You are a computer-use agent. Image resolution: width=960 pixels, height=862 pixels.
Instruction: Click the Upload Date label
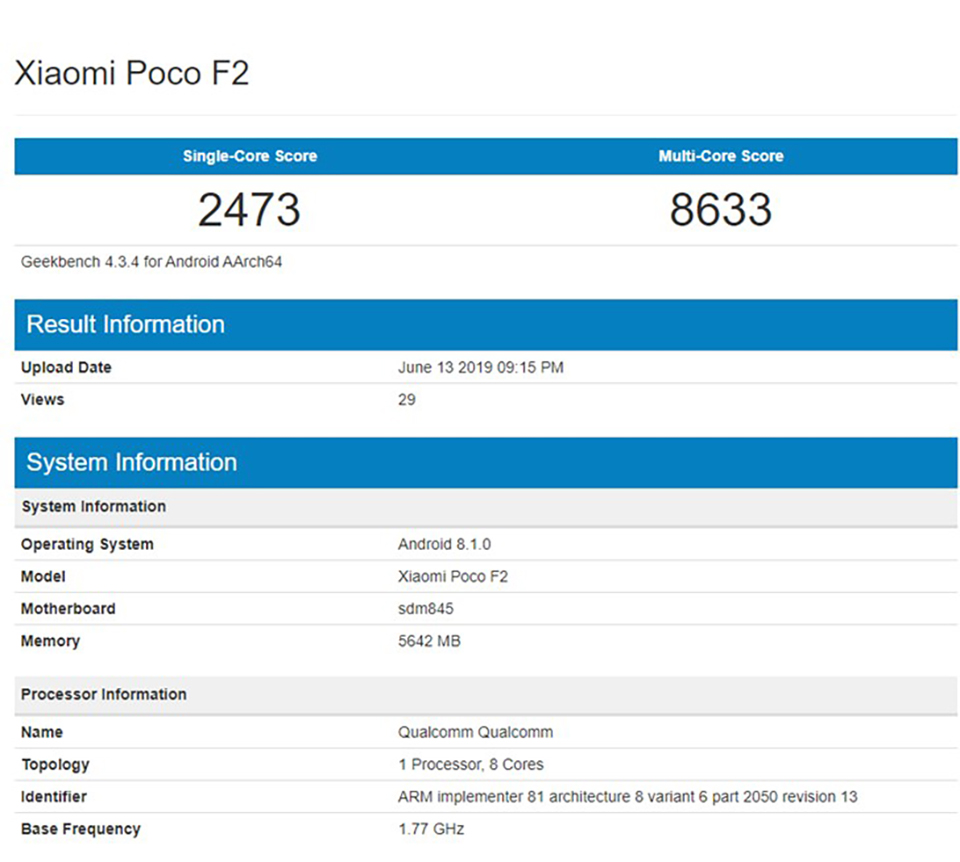coord(66,367)
